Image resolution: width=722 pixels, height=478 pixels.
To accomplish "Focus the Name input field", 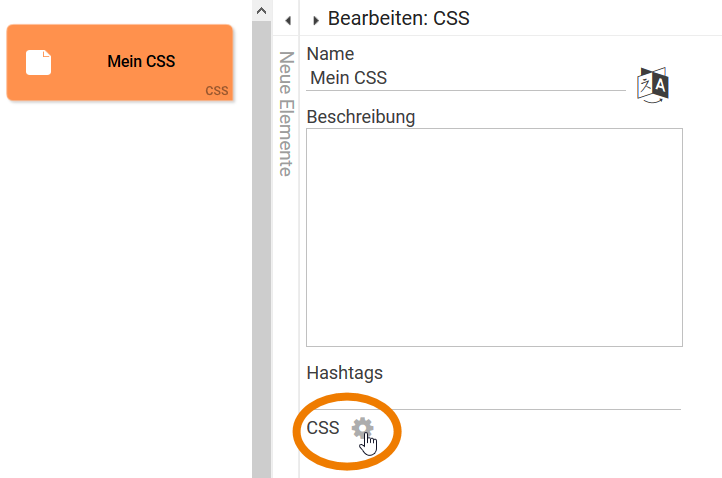I will coord(466,78).
